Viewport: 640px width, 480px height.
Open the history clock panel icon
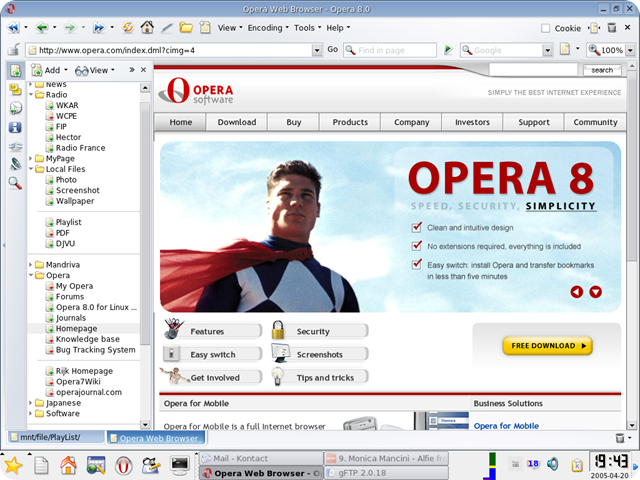16,108
